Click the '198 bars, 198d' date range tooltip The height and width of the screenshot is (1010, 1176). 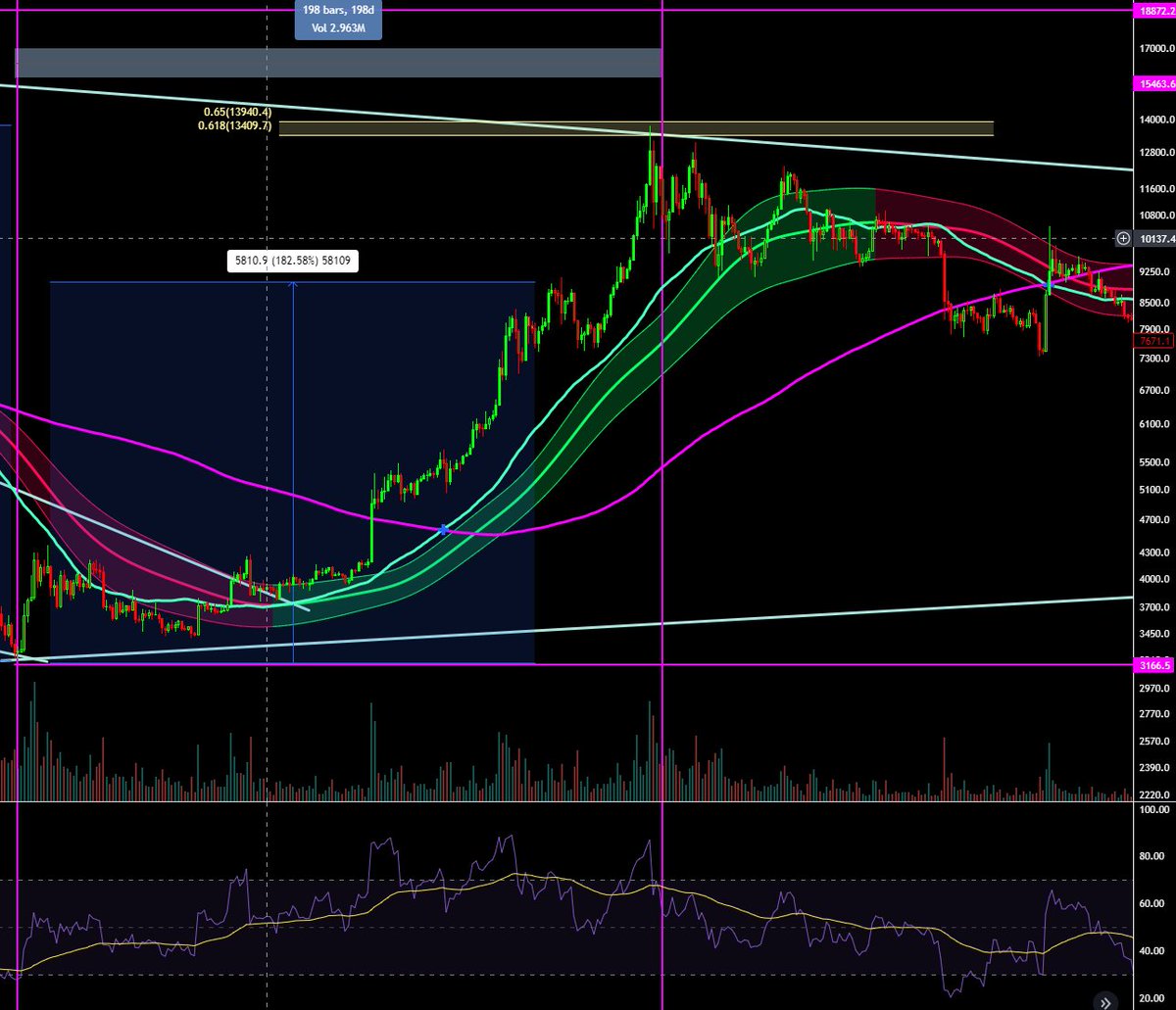coord(338,20)
